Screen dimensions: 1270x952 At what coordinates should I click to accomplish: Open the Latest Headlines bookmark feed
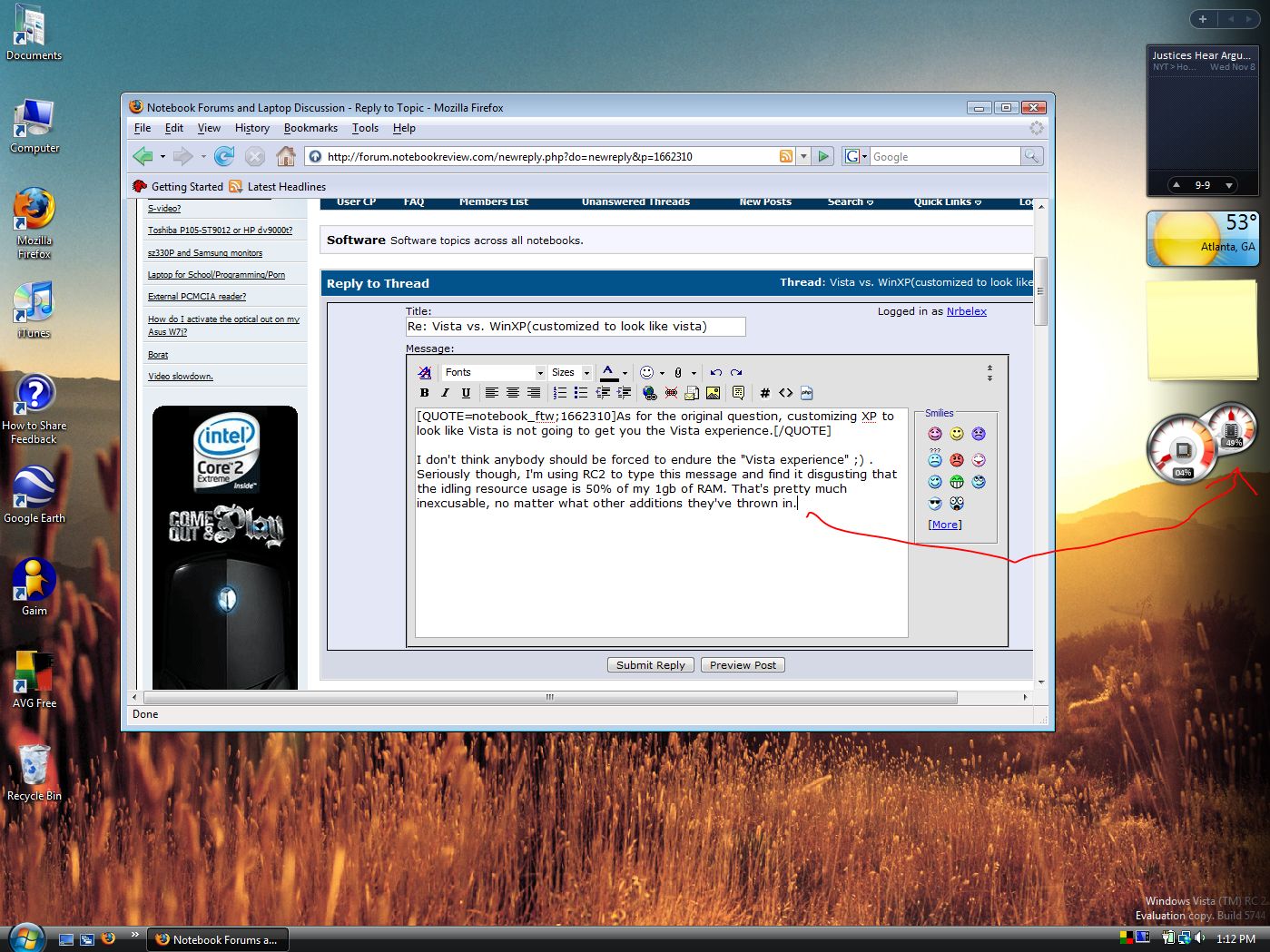pyautogui.click(x=277, y=186)
